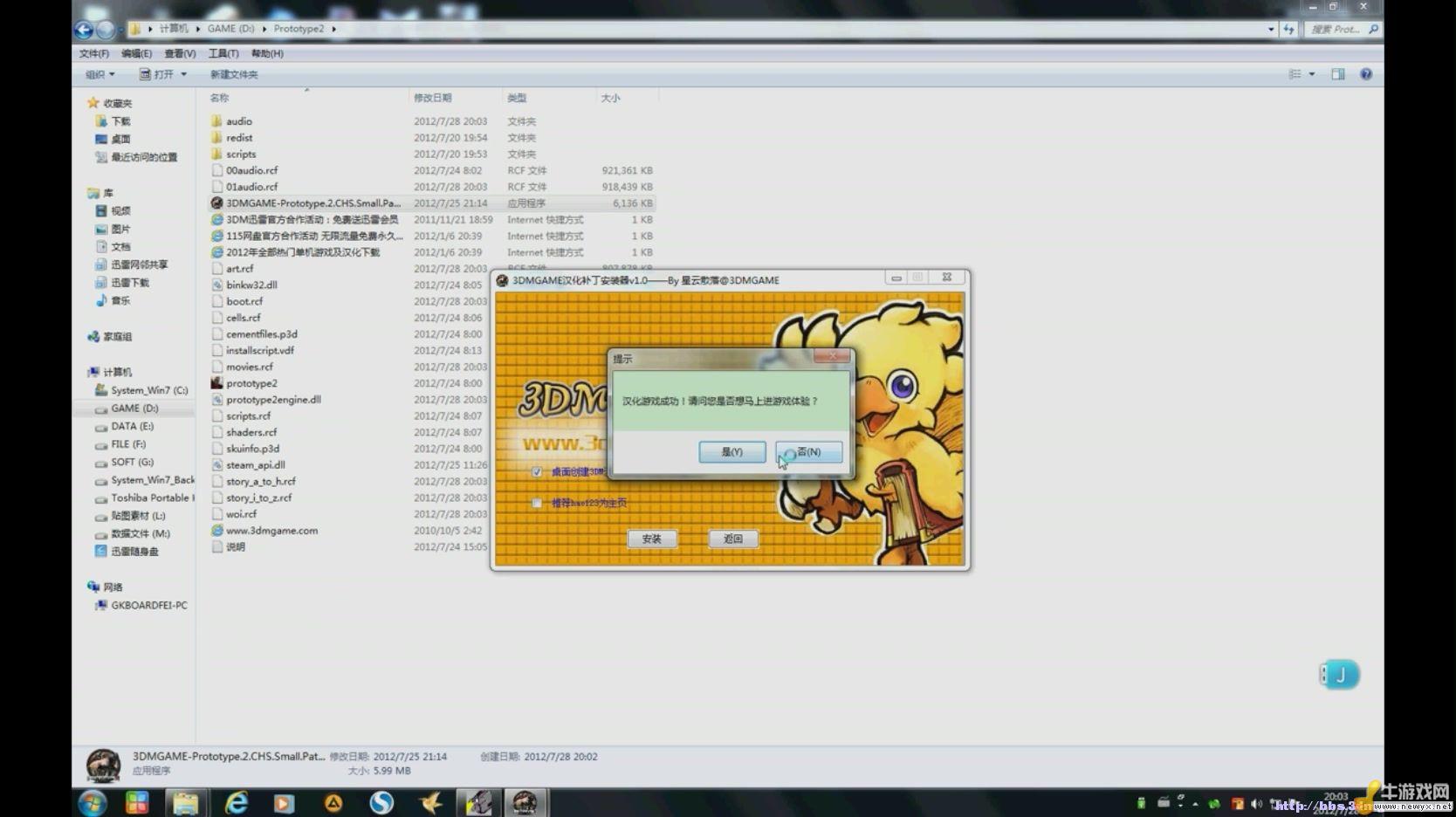Uncheck the 桌面创建3DM desktop shortcut checkbox
The height and width of the screenshot is (817, 1456).
pos(537,472)
